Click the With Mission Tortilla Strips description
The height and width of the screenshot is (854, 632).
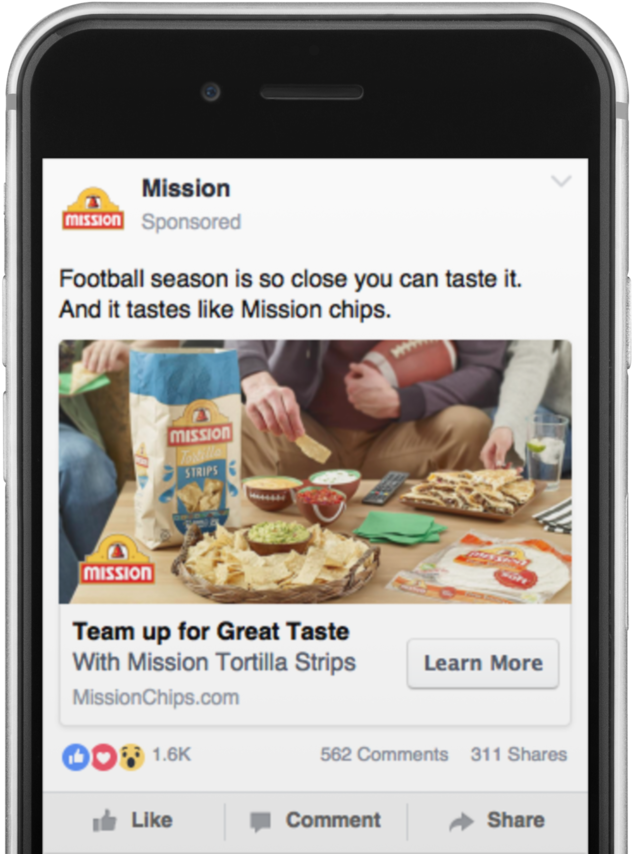point(214,663)
